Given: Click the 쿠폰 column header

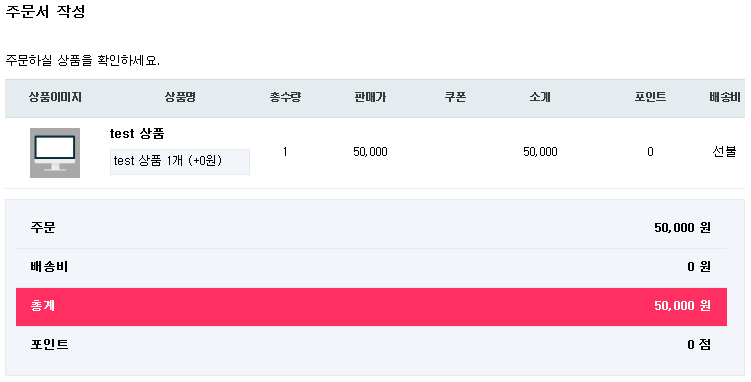Looking at the screenshot, I should click(455, 97).
